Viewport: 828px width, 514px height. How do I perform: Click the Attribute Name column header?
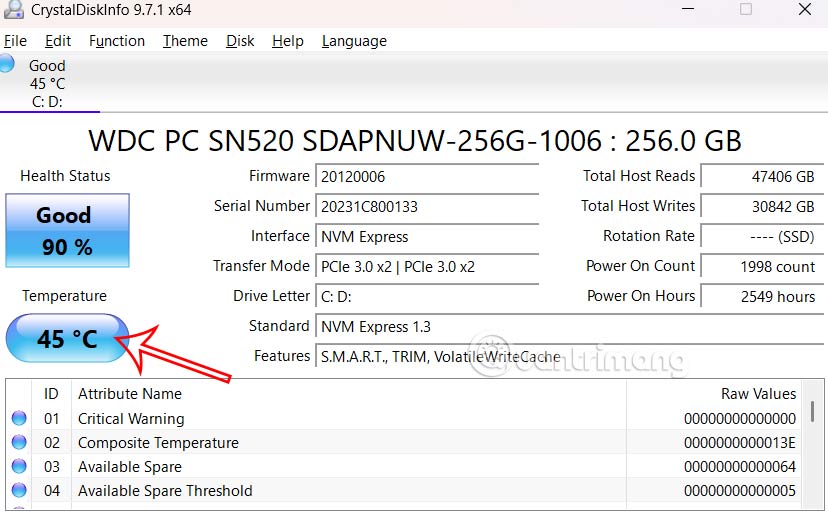[x=130, y=394]
